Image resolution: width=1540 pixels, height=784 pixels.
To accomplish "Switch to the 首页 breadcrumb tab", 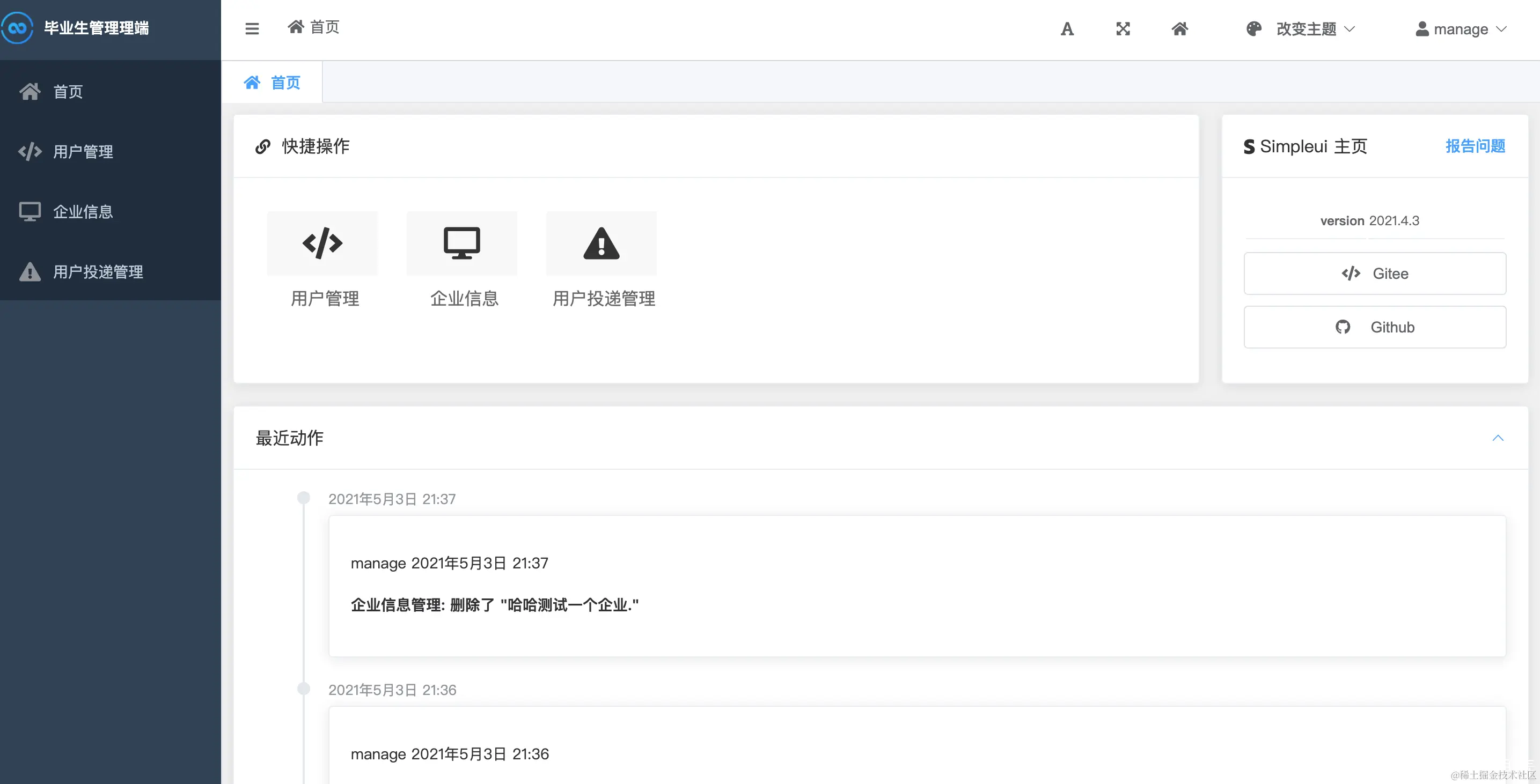I will (x=273, y=82).
